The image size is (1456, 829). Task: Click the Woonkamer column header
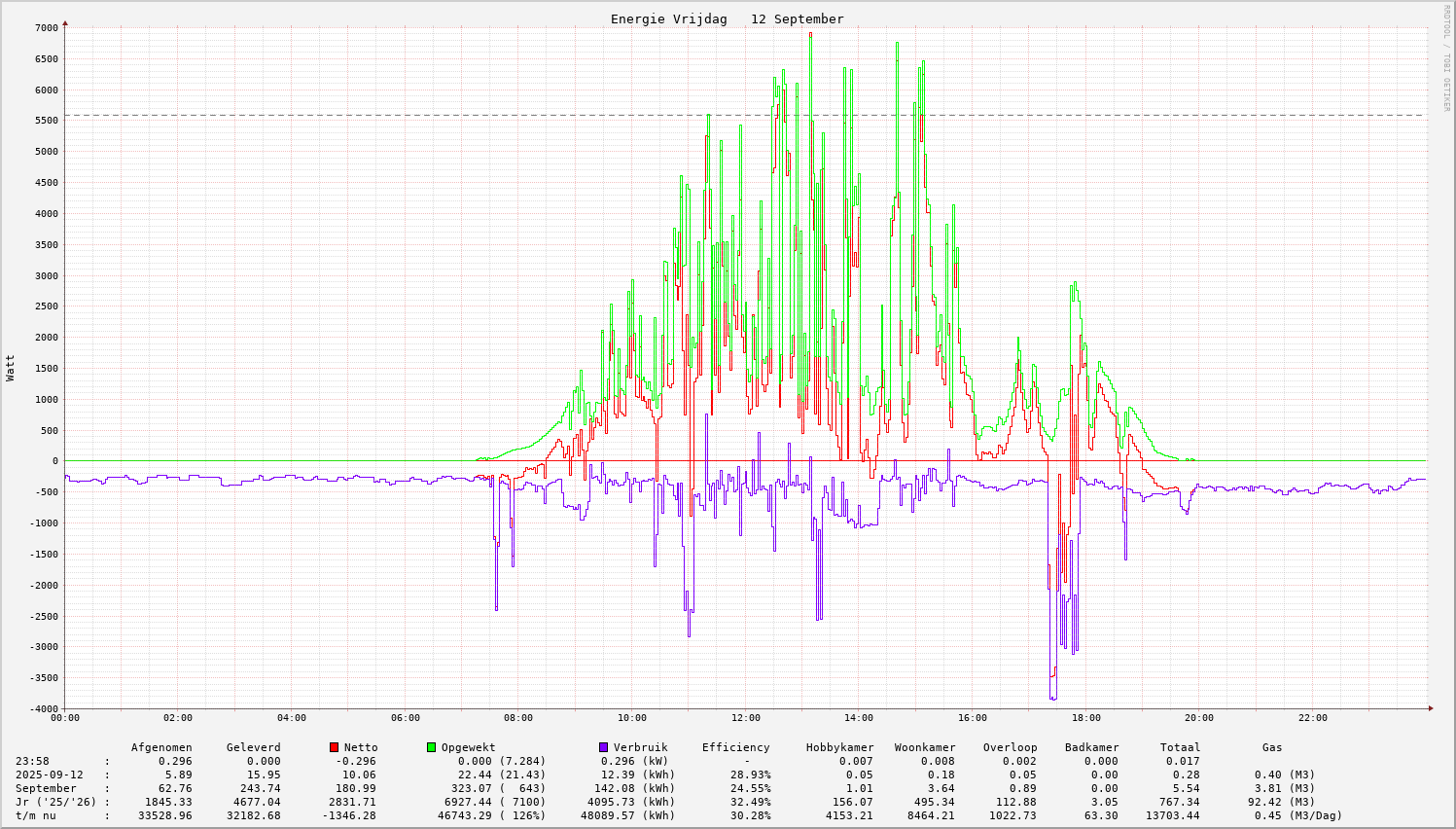pyautogui.click(x=925, y=747)
